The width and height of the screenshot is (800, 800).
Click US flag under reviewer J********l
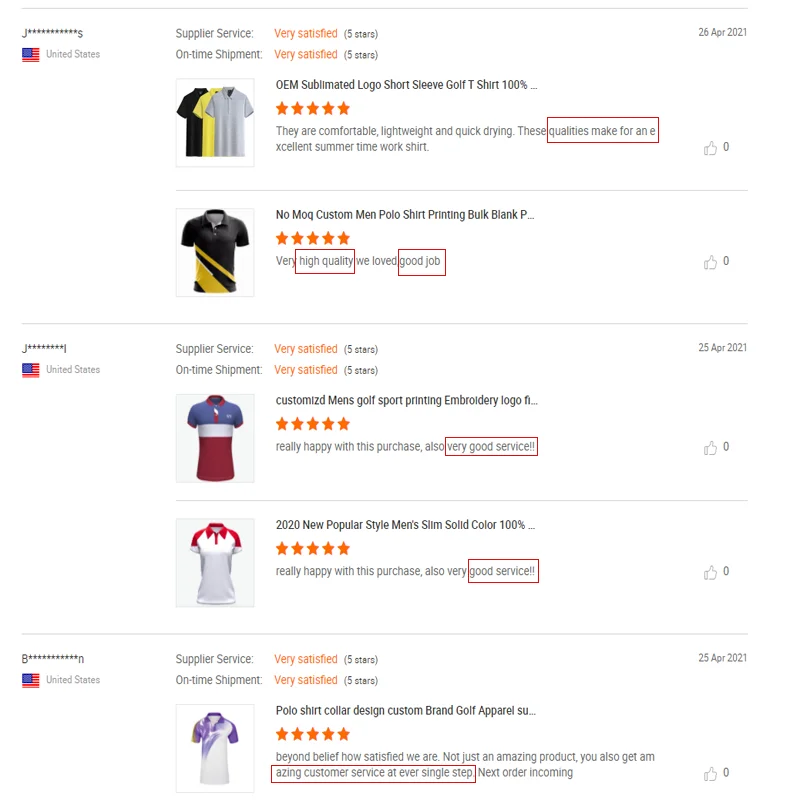pyautogui.click(x=31, y=370)
